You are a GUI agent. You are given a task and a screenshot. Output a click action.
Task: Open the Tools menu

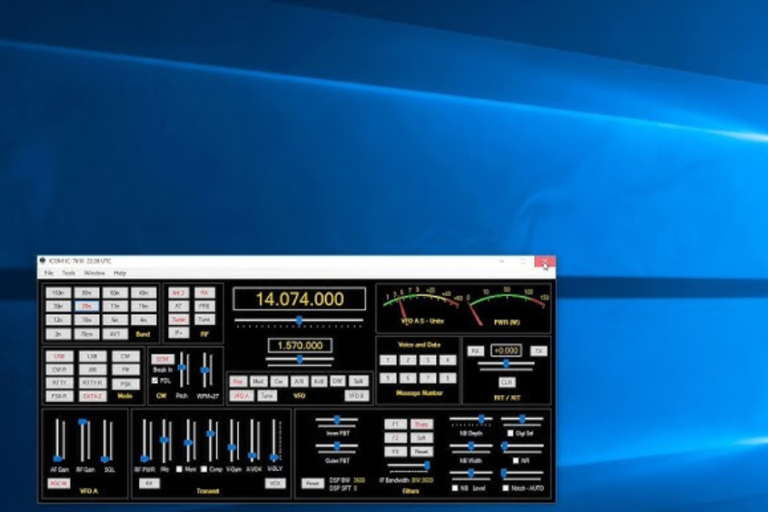pyautogui.click(x=69, y=272)
